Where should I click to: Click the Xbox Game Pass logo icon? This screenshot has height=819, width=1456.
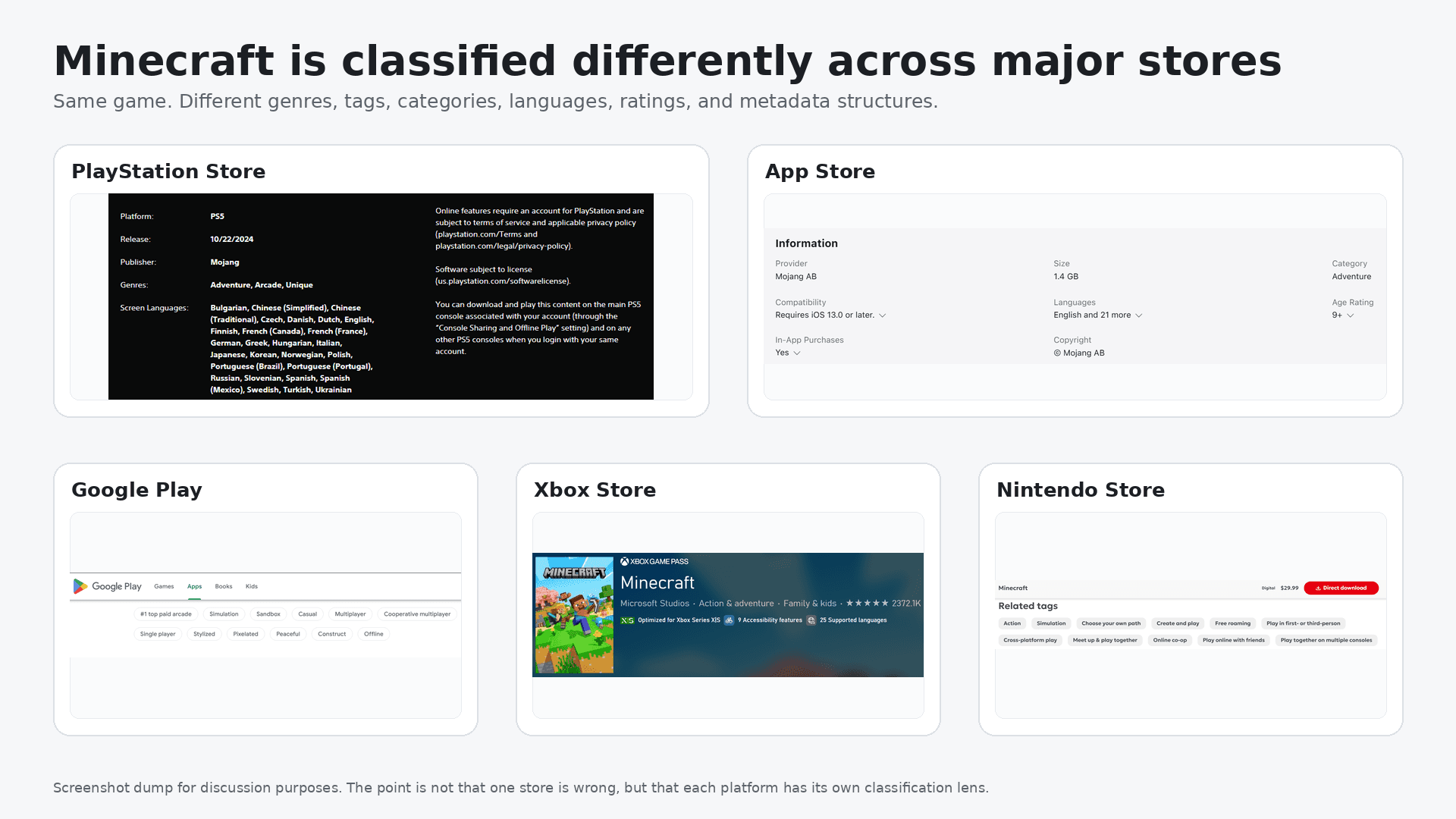click(625, 562)
